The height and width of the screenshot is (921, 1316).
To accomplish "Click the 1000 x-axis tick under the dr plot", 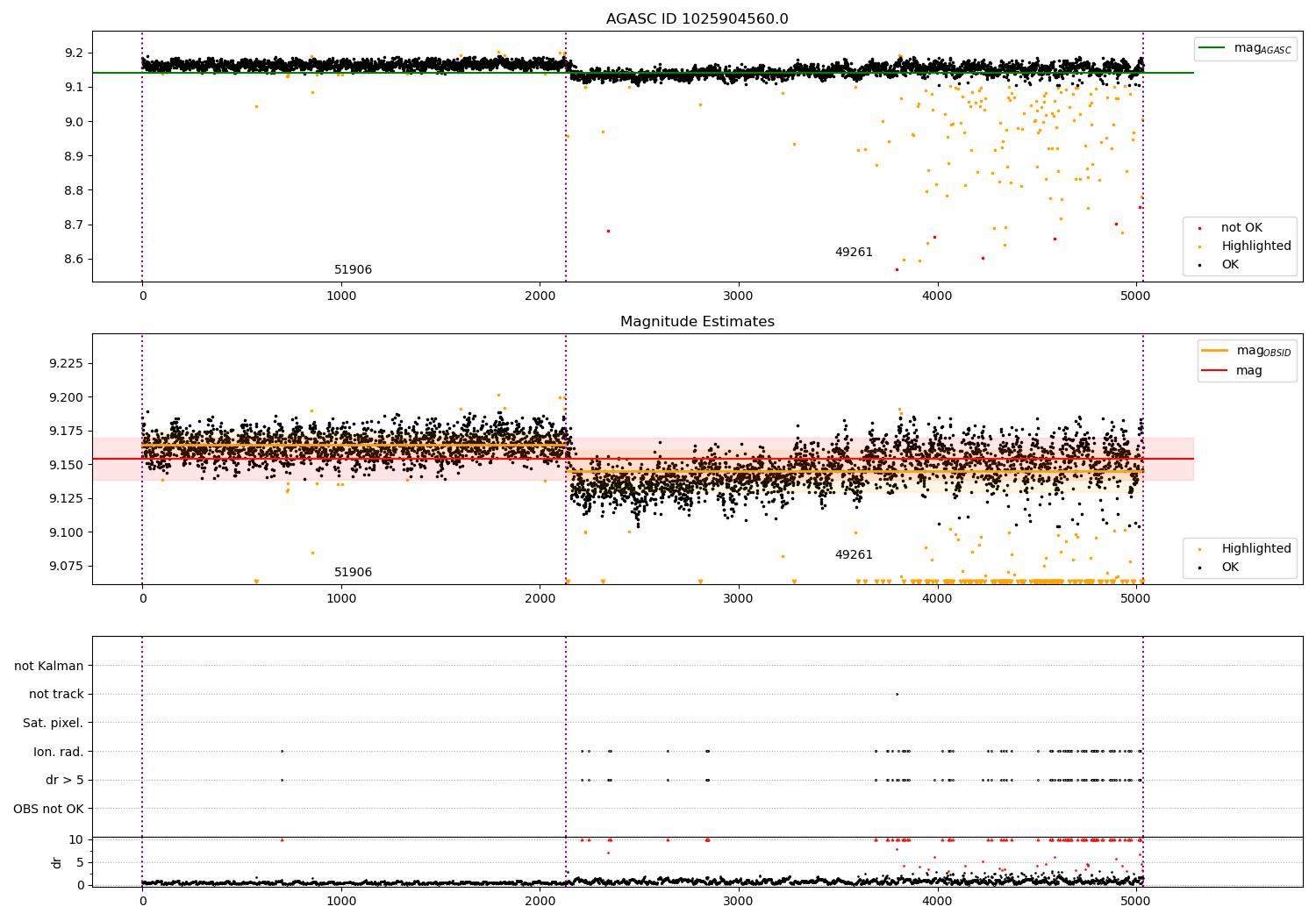I will coord(341,901).
